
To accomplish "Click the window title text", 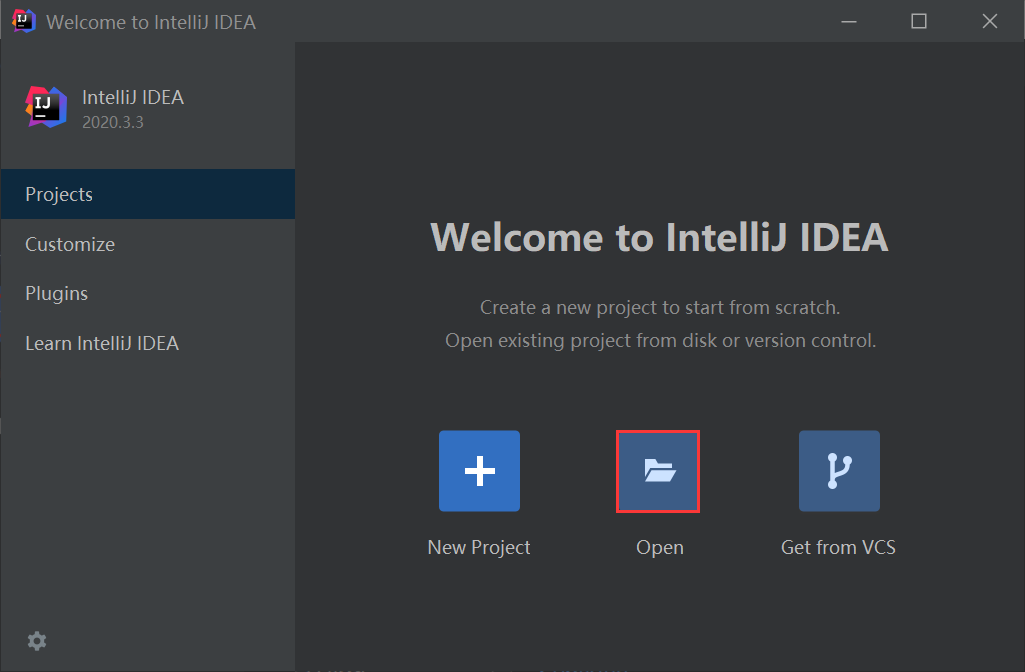I will pos(151,21).
